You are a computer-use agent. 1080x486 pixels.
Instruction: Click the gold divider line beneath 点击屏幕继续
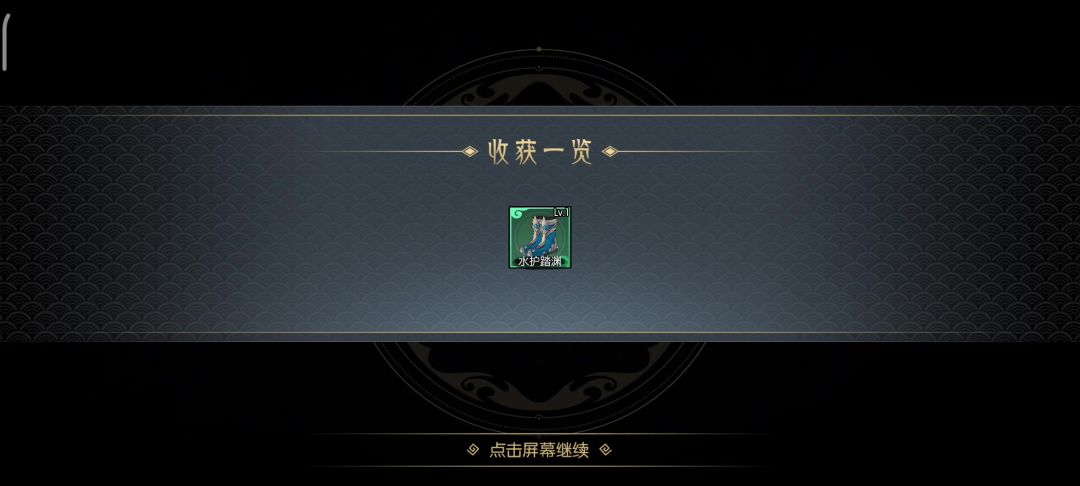539,467
